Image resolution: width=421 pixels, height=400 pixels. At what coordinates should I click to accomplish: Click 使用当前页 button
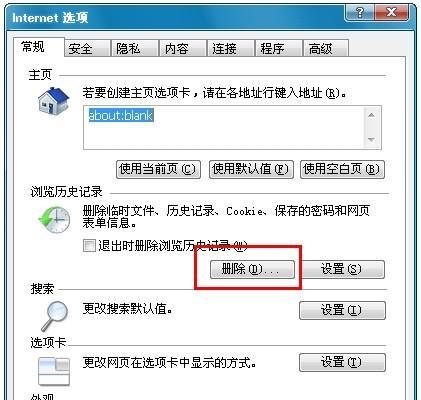click(158, 169)
